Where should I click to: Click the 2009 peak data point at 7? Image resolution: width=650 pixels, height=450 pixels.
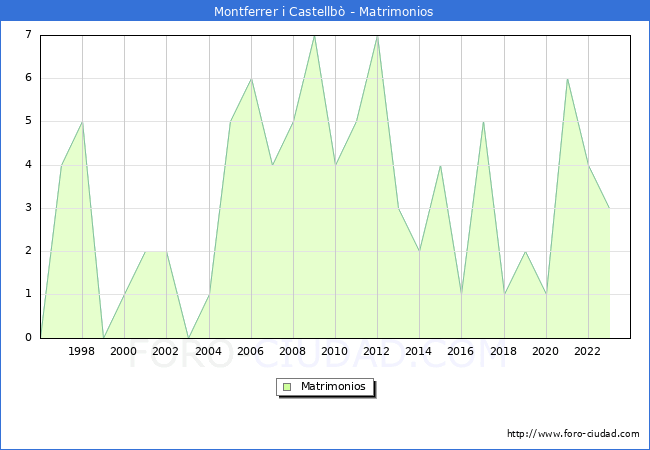314,36
